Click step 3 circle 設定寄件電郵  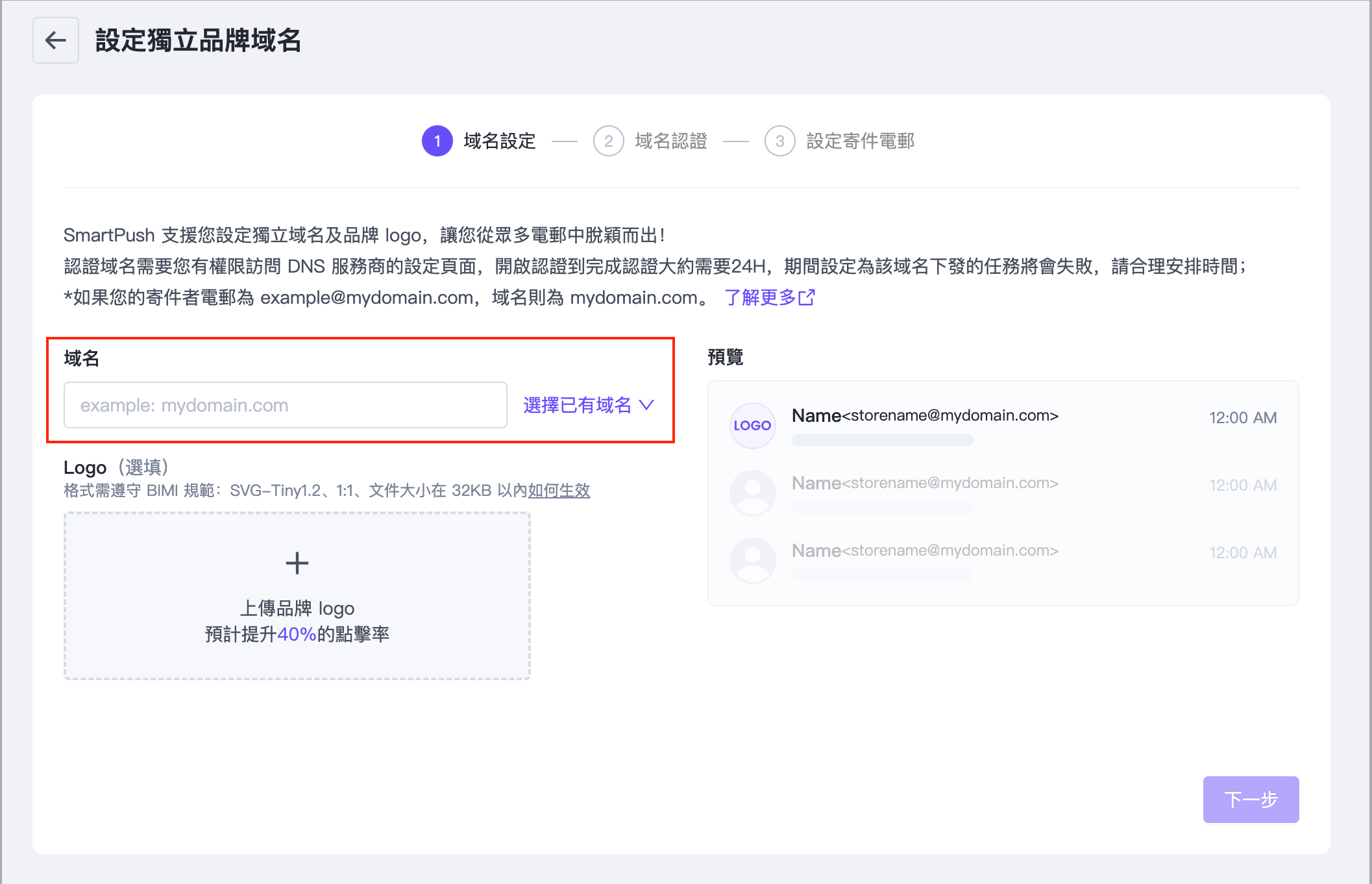click(779, 141)
